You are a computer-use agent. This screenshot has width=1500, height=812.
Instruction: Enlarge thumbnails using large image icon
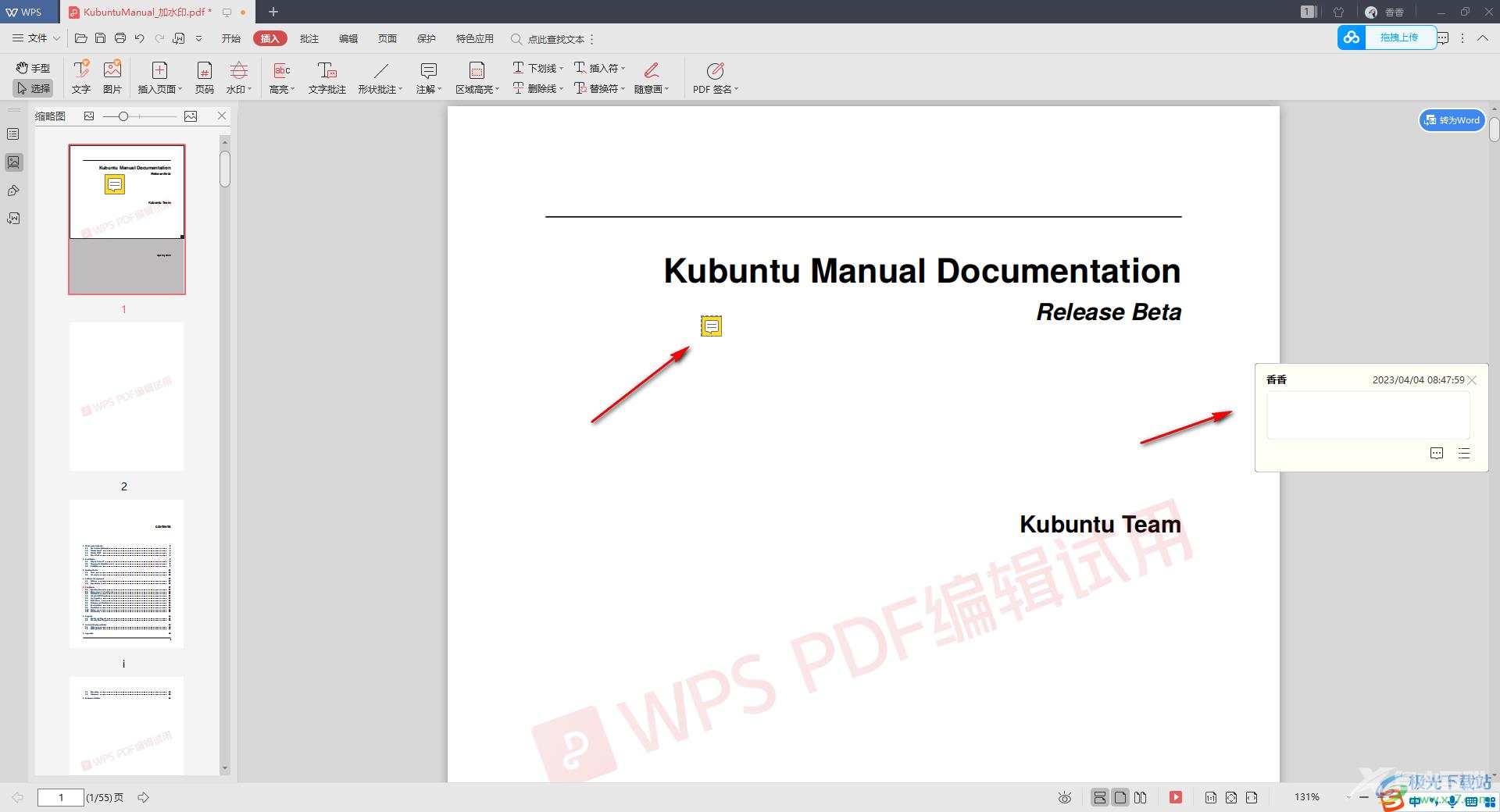click(x=191, y=116)
